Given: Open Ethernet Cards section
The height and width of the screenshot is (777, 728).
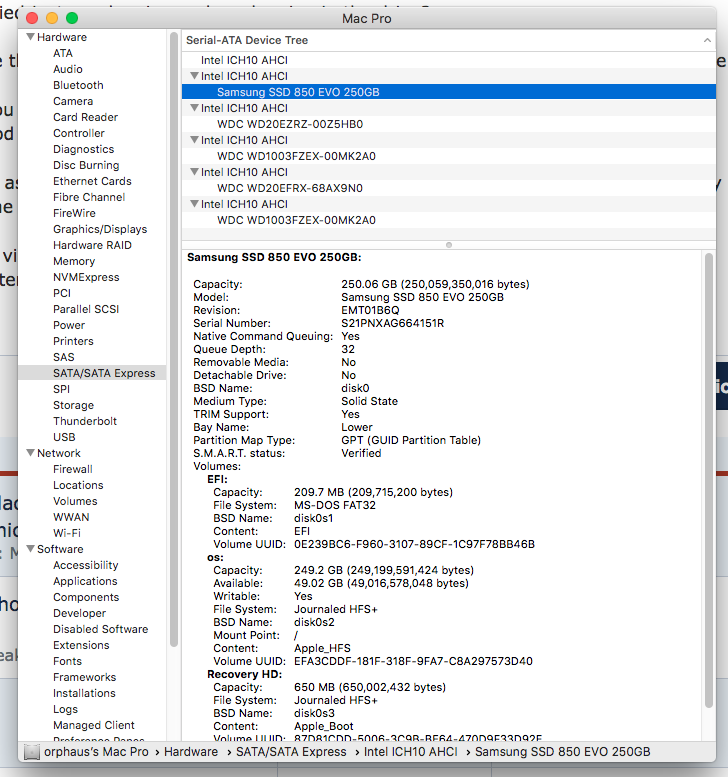Looking at the screenshot, I should pos(92,181).
